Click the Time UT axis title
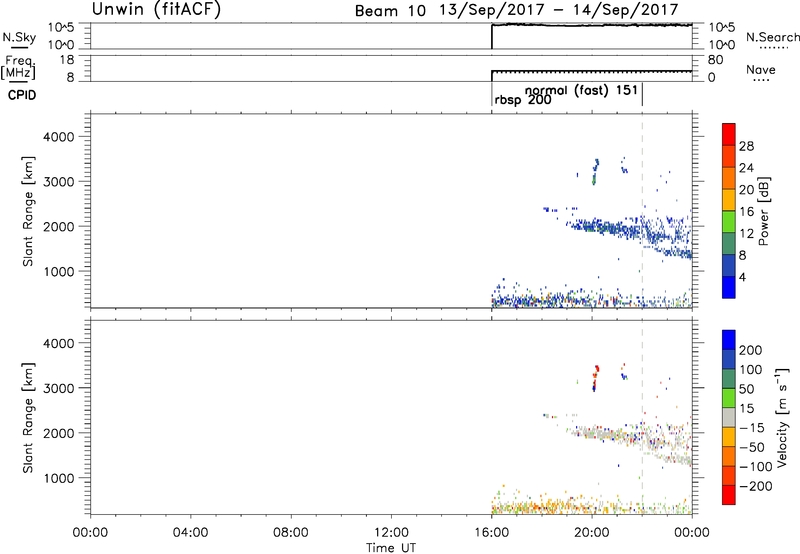Screen dimensions: 800x554 pyautogui.click(x=391, y=548)
